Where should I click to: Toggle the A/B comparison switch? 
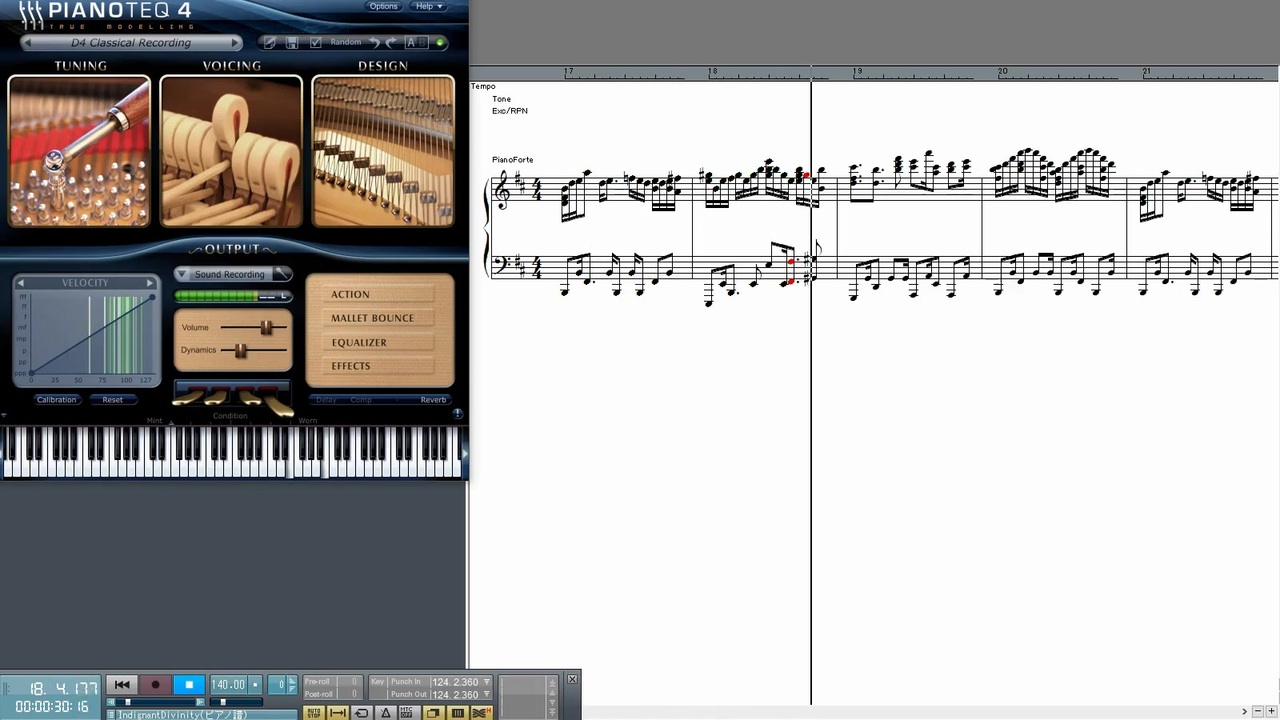[x=417, y=42]
